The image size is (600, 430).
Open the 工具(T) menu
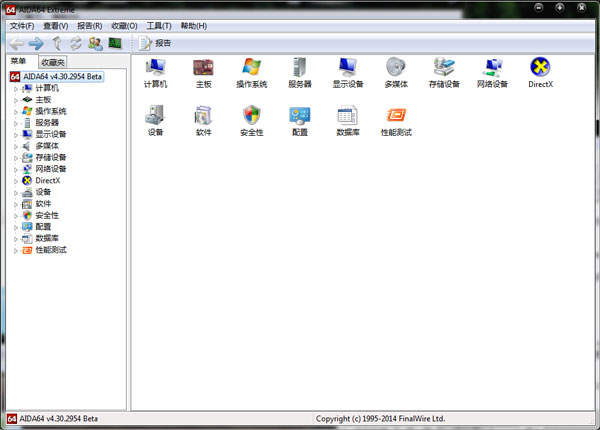coord(157,25)
